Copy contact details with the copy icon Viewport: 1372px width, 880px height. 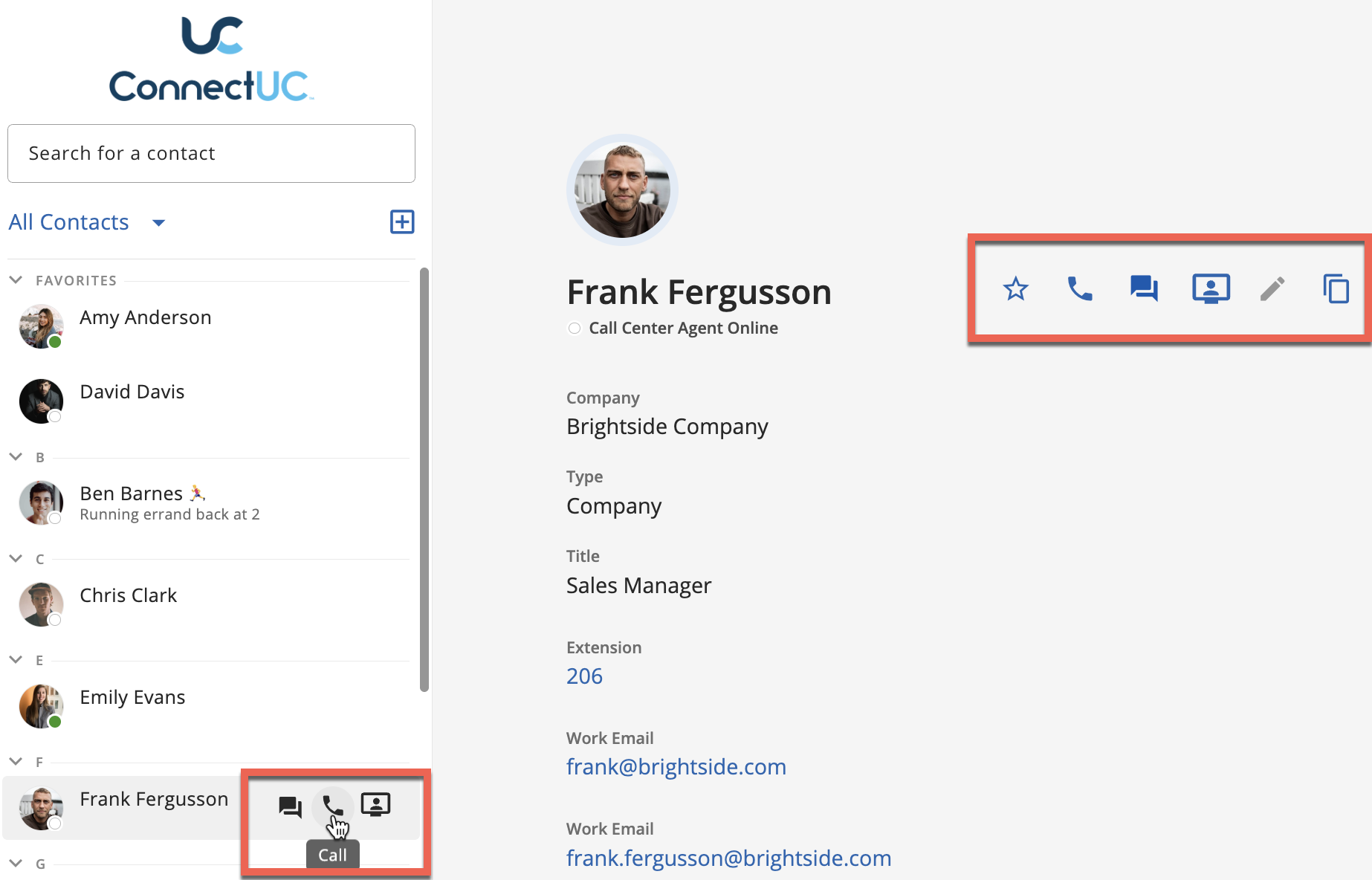tap(1336, 288)
